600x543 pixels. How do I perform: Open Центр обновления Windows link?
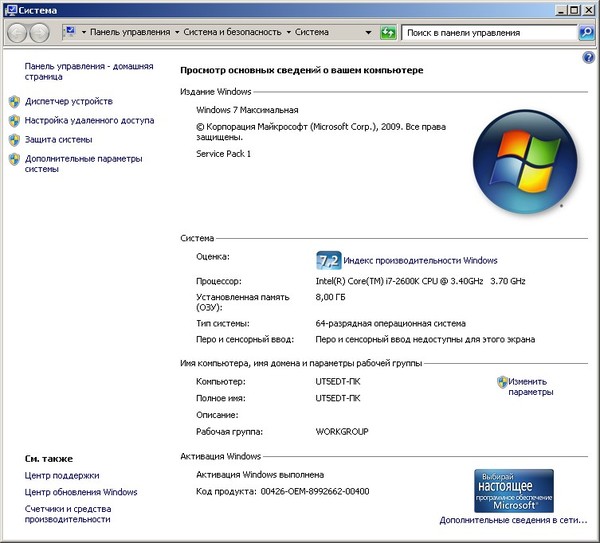coord(81,492)
